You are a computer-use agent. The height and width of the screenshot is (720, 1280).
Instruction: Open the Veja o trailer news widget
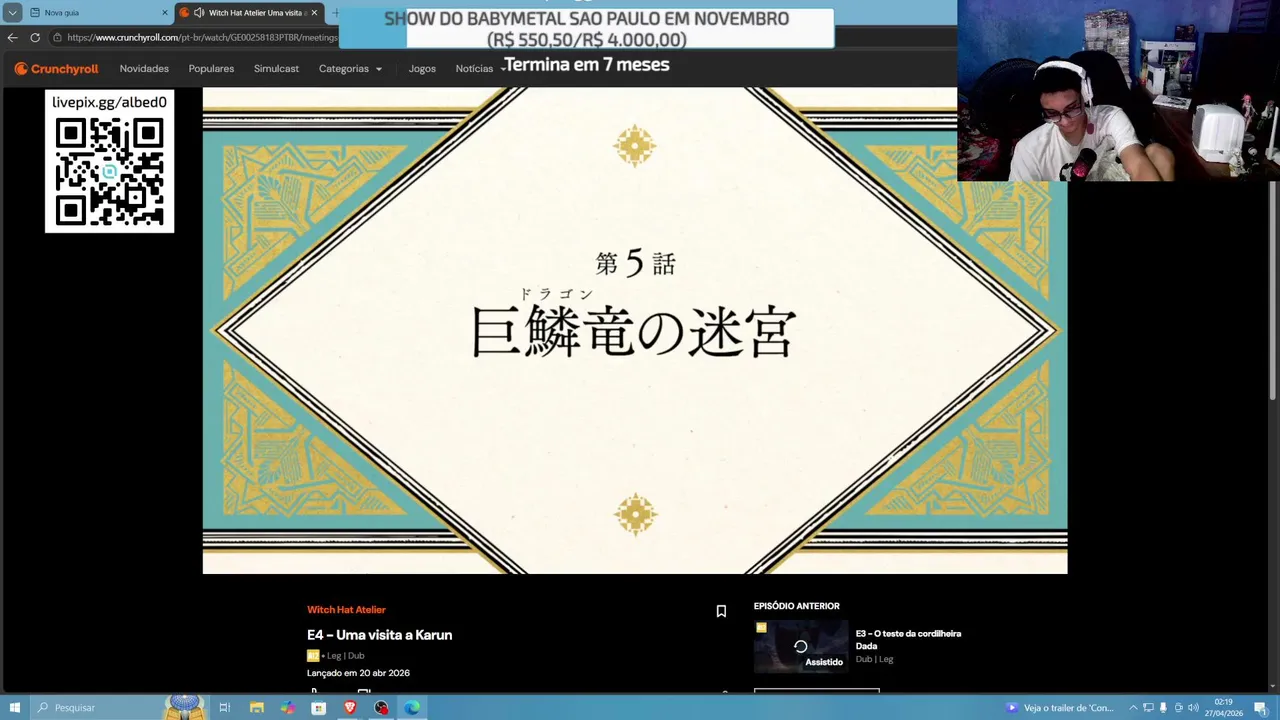pos(1060,707)
